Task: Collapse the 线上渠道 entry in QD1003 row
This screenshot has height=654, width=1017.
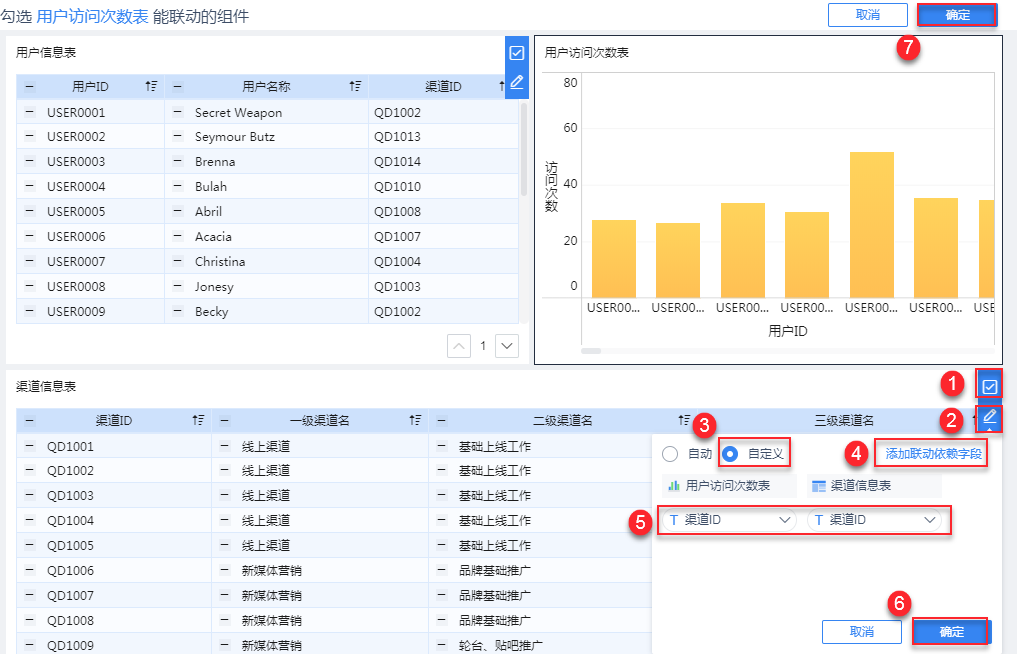Action: (x=224, y=495)
